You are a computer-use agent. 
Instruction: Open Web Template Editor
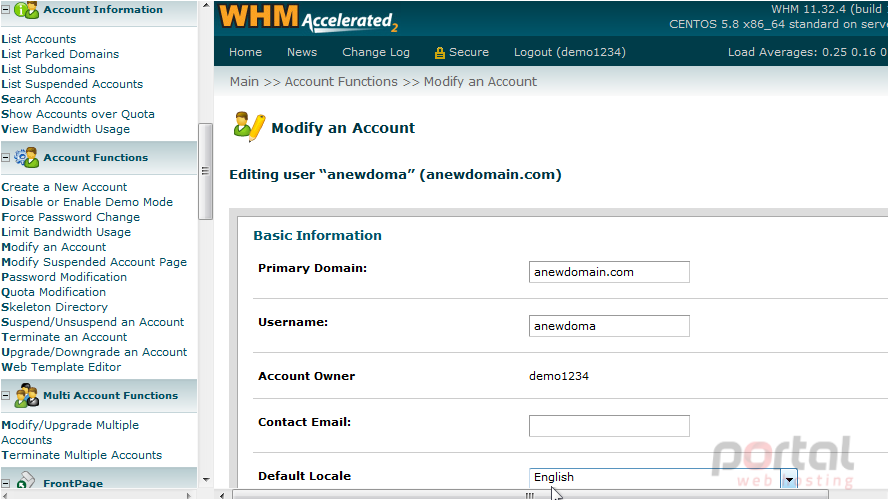[61, 367]
